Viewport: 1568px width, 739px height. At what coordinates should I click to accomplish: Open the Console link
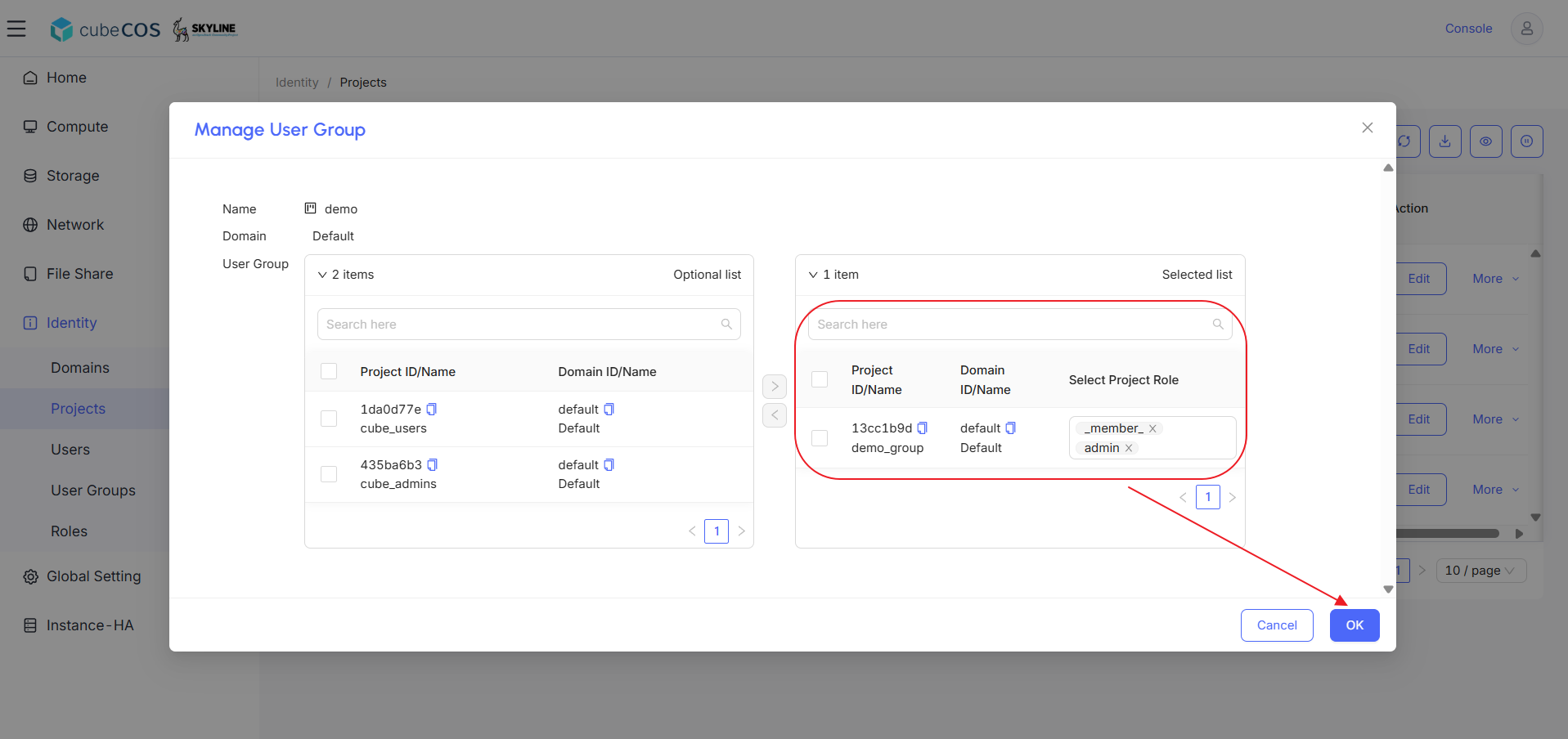point(1468,29)
